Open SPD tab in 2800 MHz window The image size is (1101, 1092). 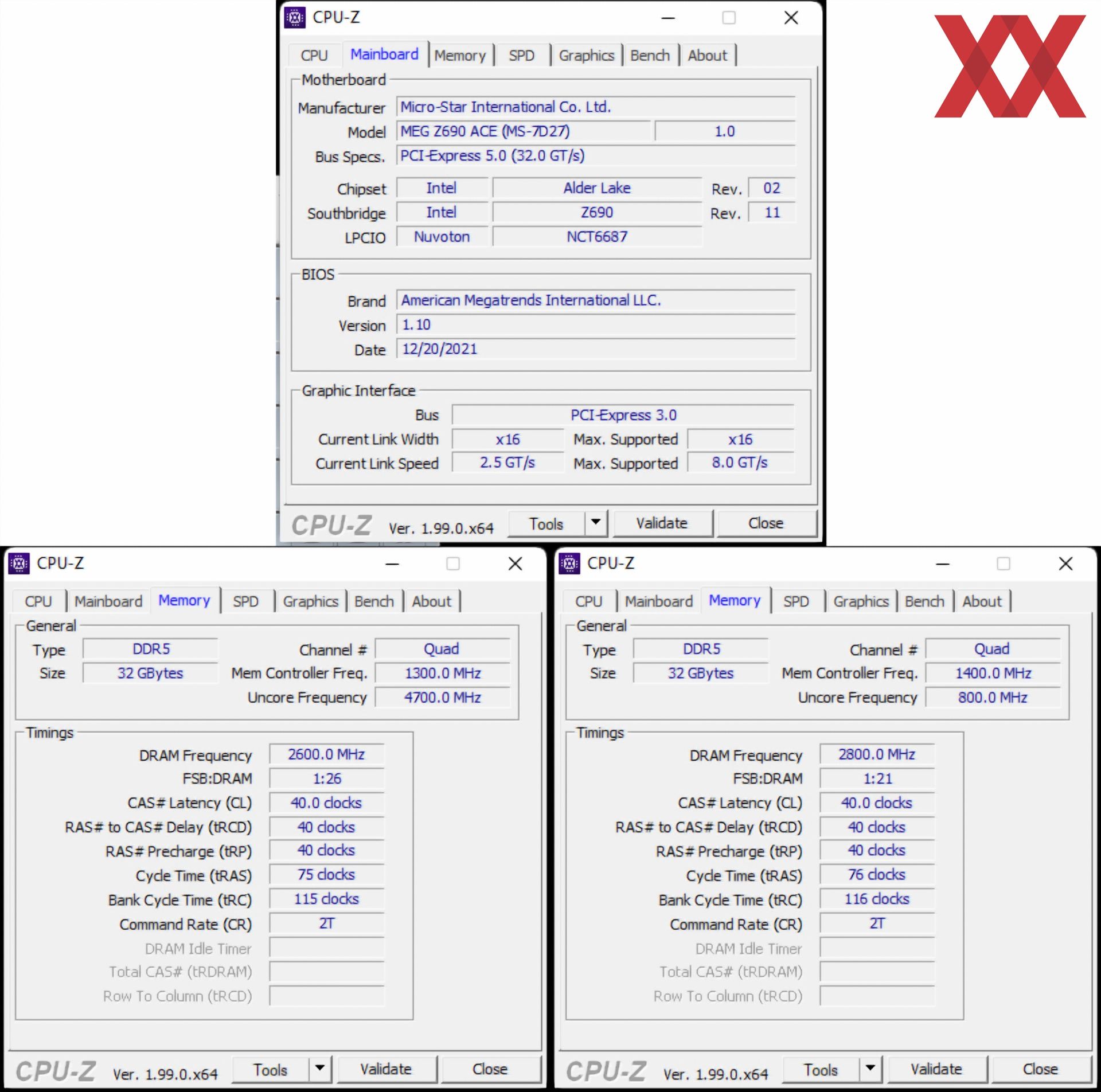[x=797, y=601]
